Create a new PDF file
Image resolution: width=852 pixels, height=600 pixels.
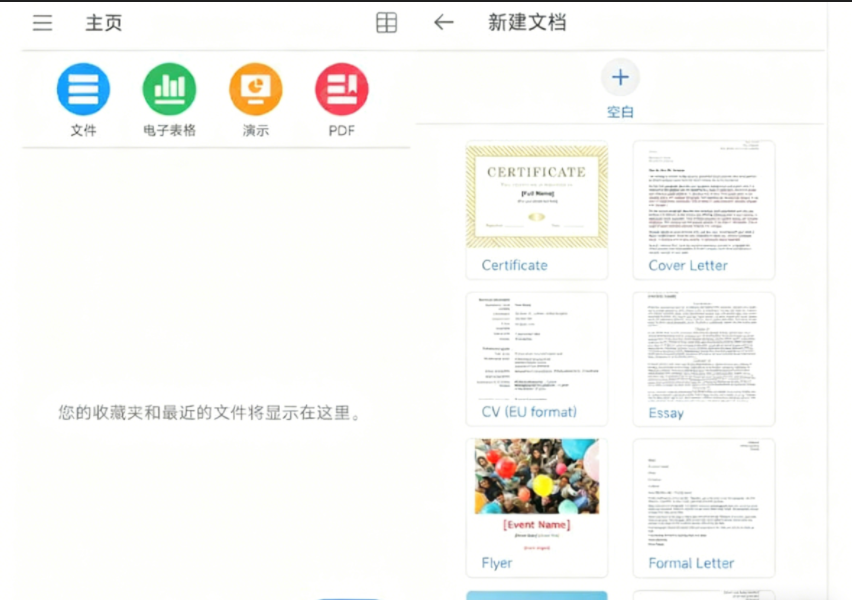pos(341,90)
